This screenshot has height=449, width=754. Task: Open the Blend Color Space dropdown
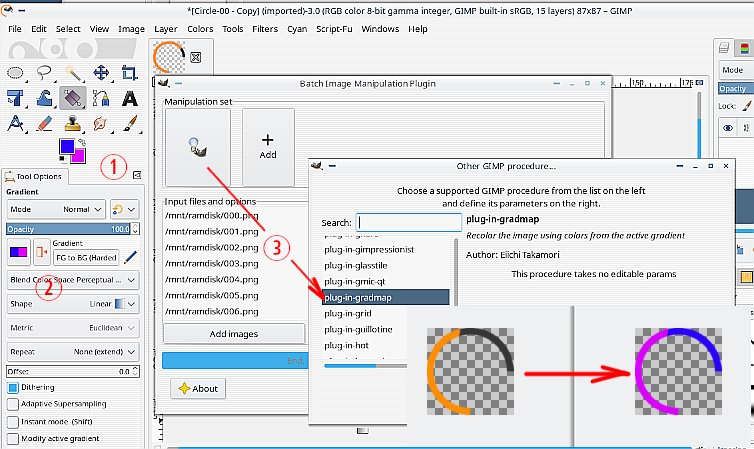pos(73,280)
